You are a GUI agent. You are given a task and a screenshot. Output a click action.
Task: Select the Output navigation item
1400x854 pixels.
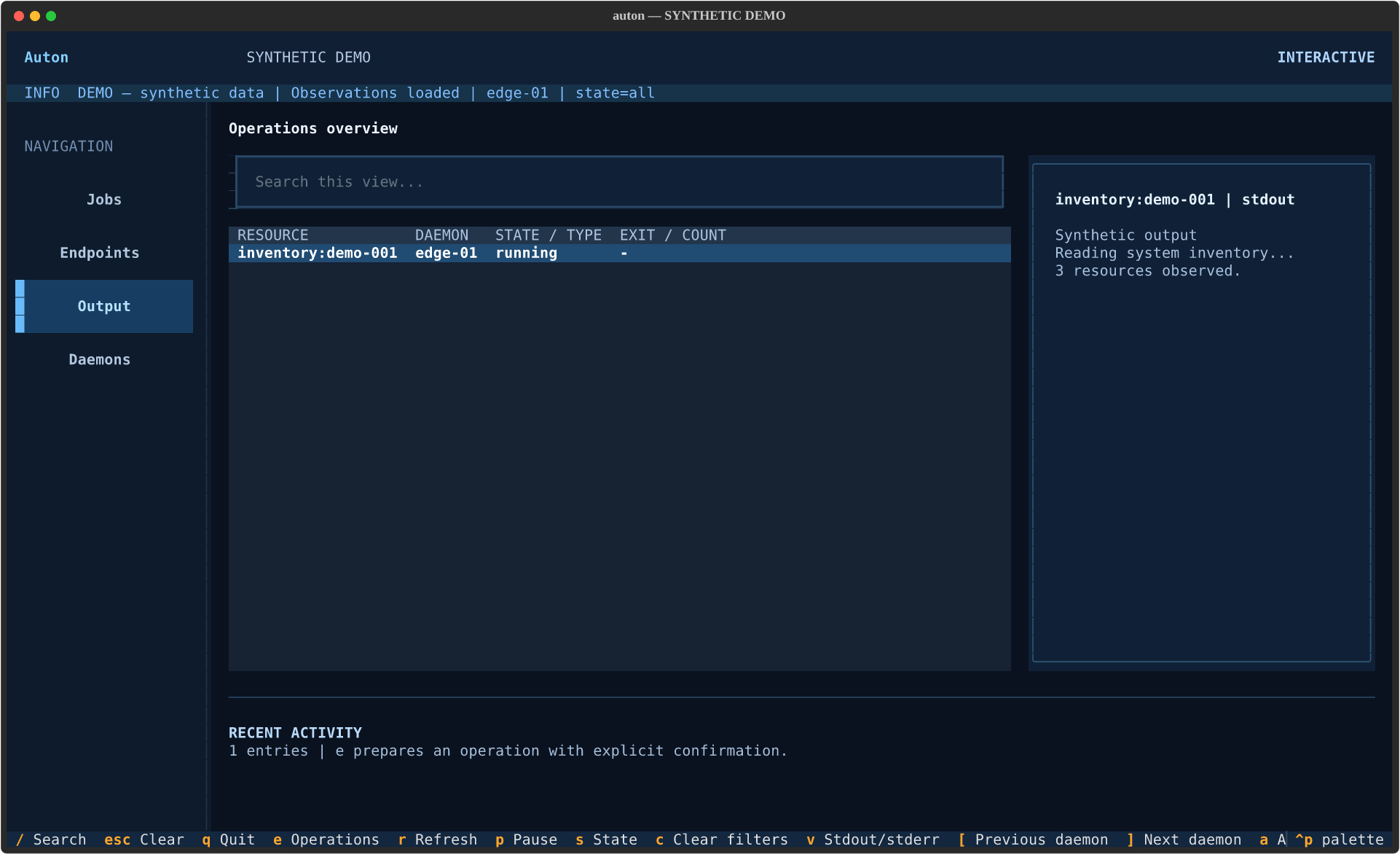(104, 306)
